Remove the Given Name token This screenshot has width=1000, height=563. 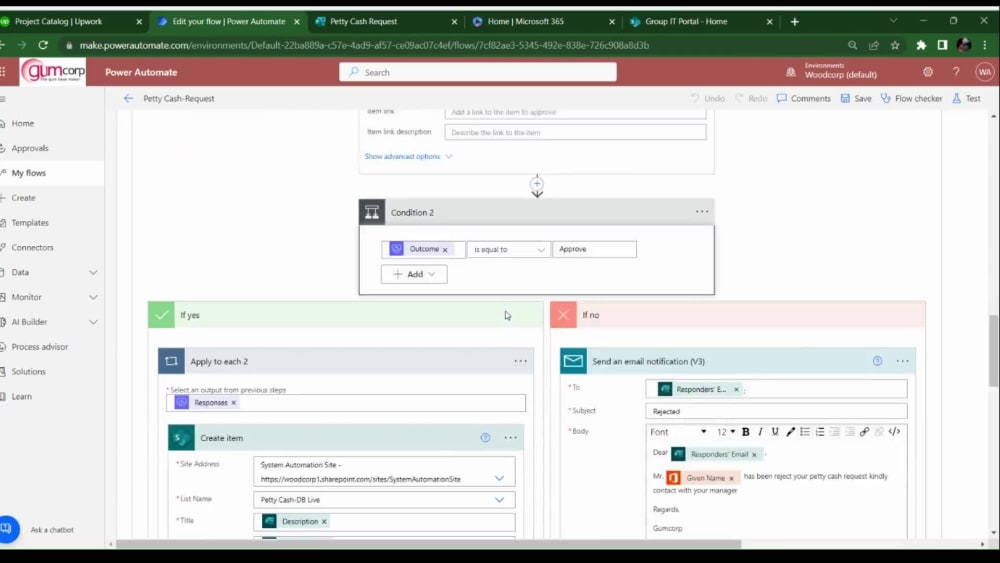(732, 478)
